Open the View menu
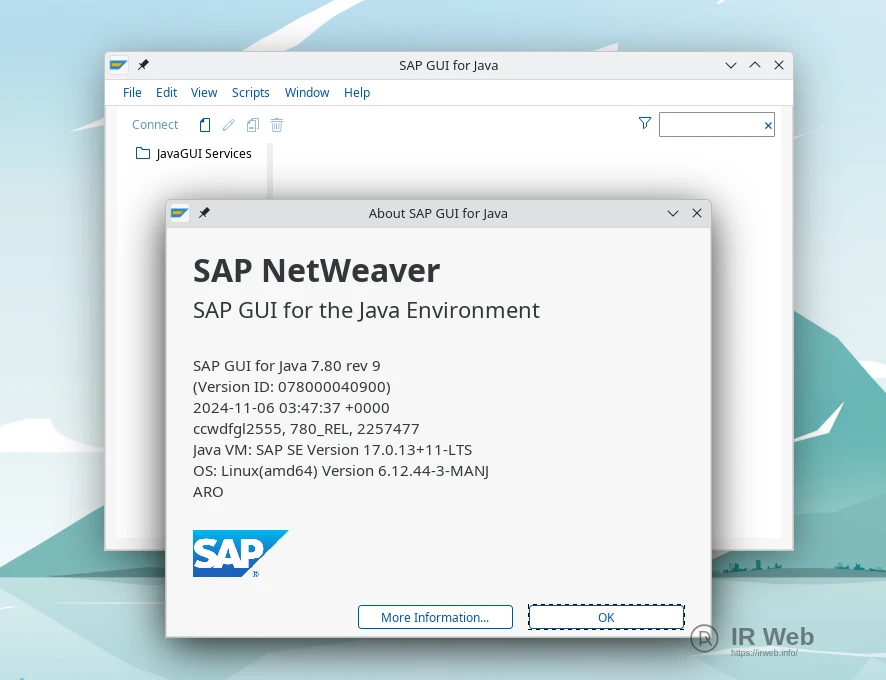886x680 pixels. [204, 93]
